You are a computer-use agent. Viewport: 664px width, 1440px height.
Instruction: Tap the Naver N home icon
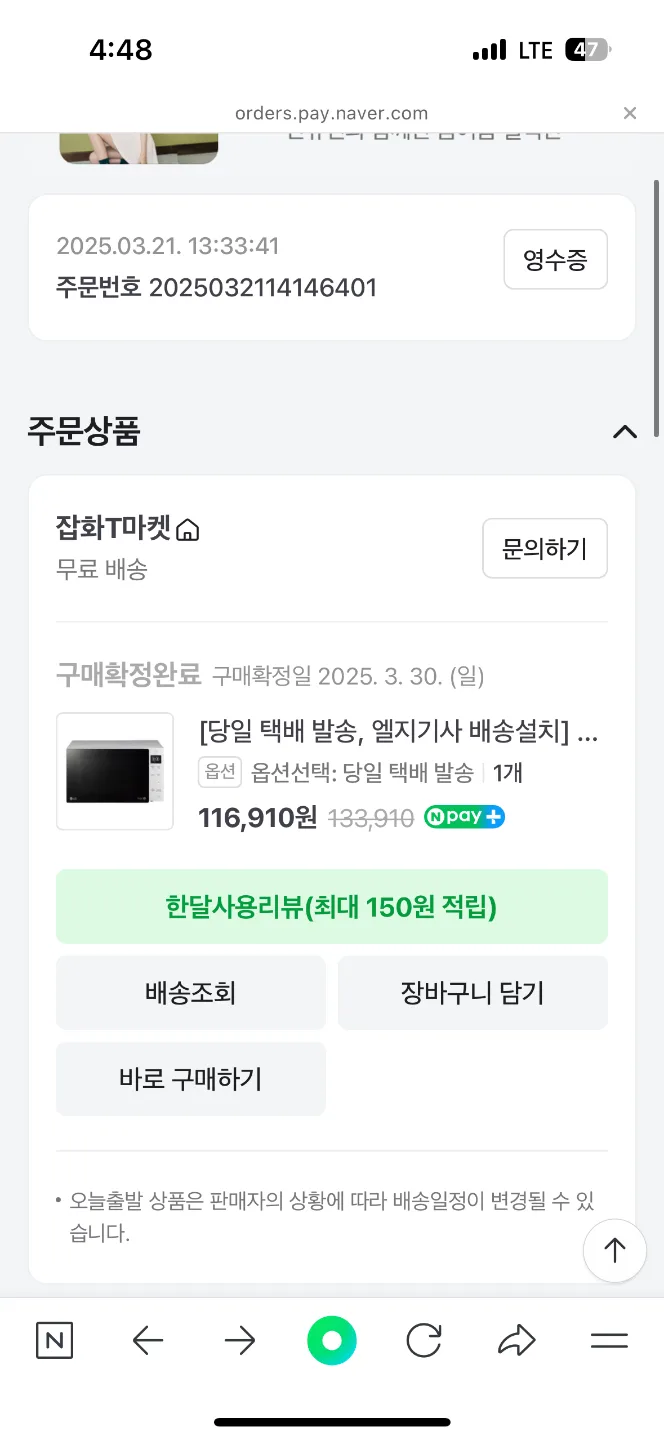click(x=54, y=1341)
